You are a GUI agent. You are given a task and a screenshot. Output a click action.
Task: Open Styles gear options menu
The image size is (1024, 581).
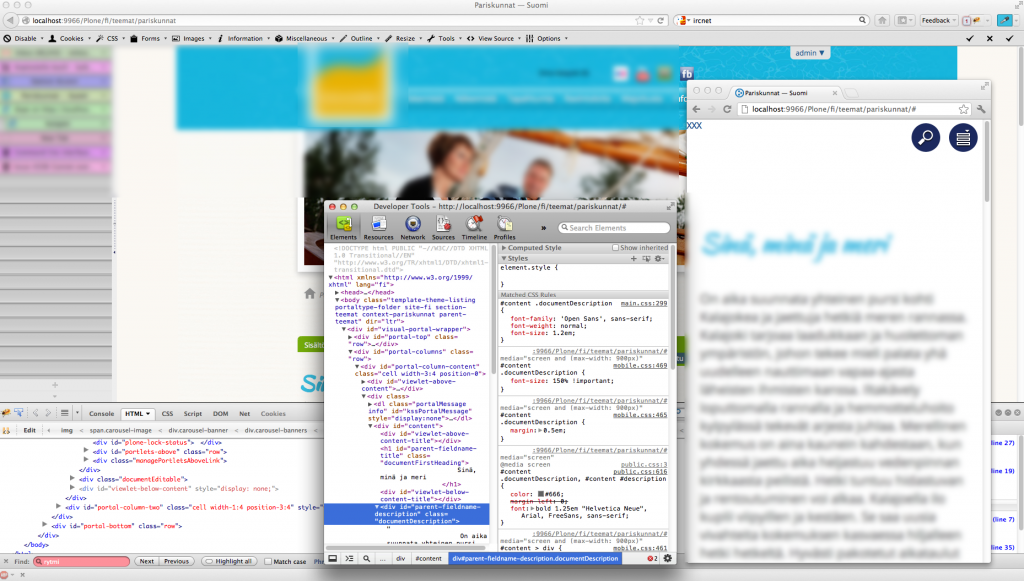coord(660,259)
